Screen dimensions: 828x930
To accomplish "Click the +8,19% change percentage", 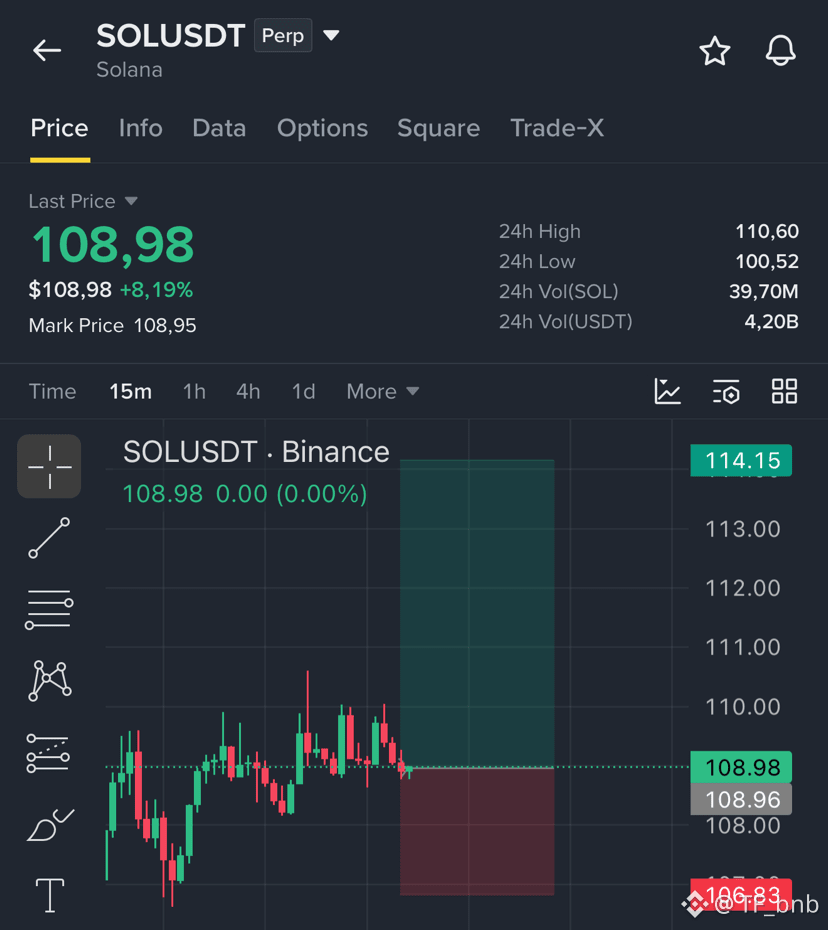I will (157, 290).
